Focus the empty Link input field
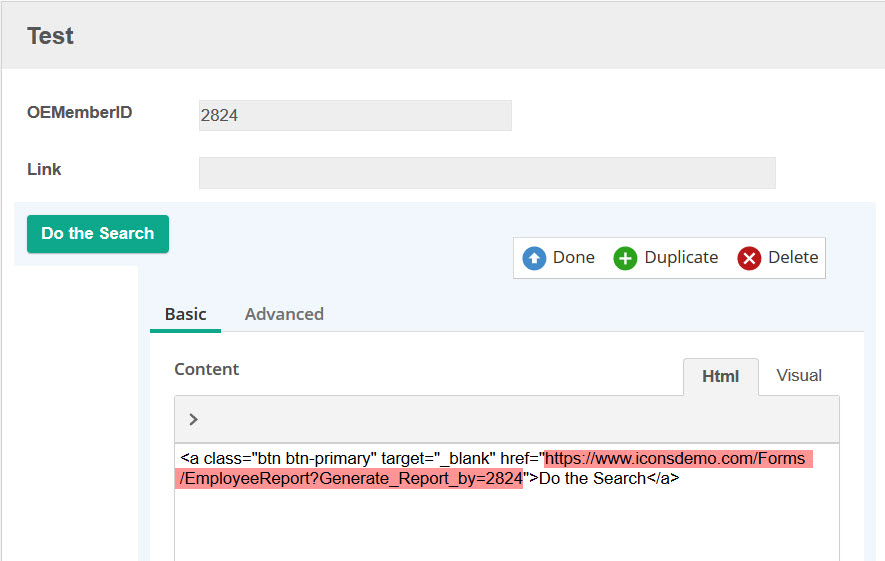 click(487, 172)
